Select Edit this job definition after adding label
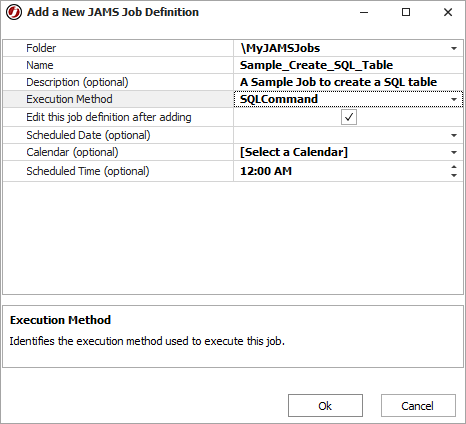The width and height of the screenshot is (466, 424). coord(109,117)
